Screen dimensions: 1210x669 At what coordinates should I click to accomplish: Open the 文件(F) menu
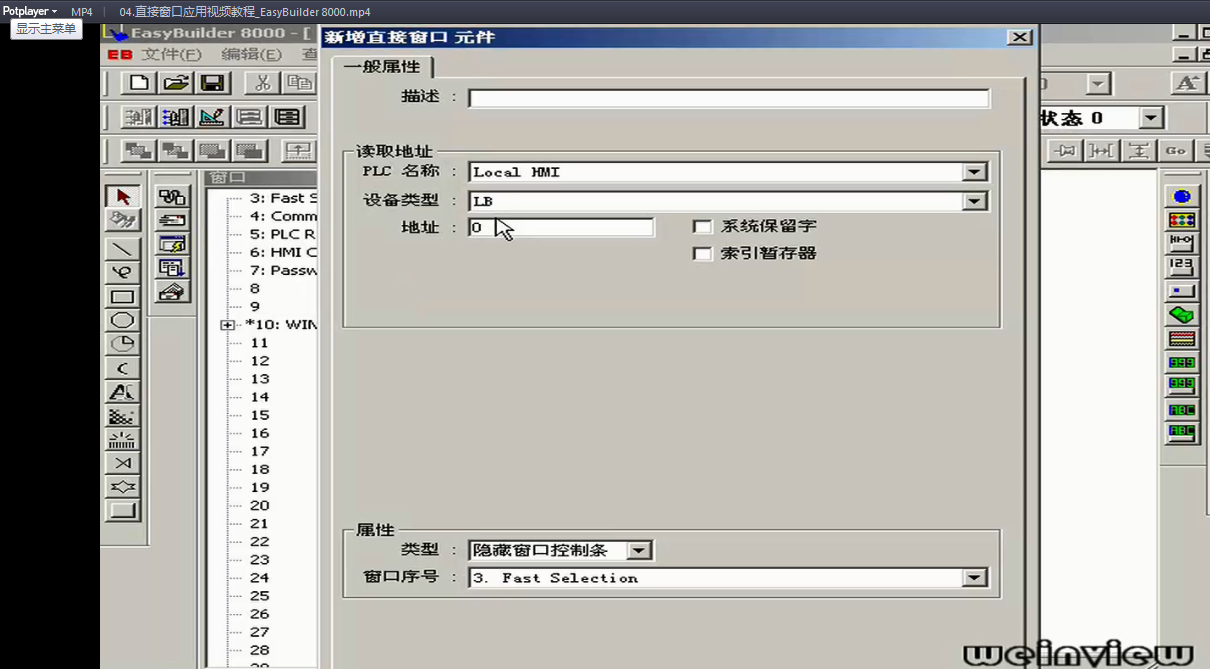tap(171, 55)
